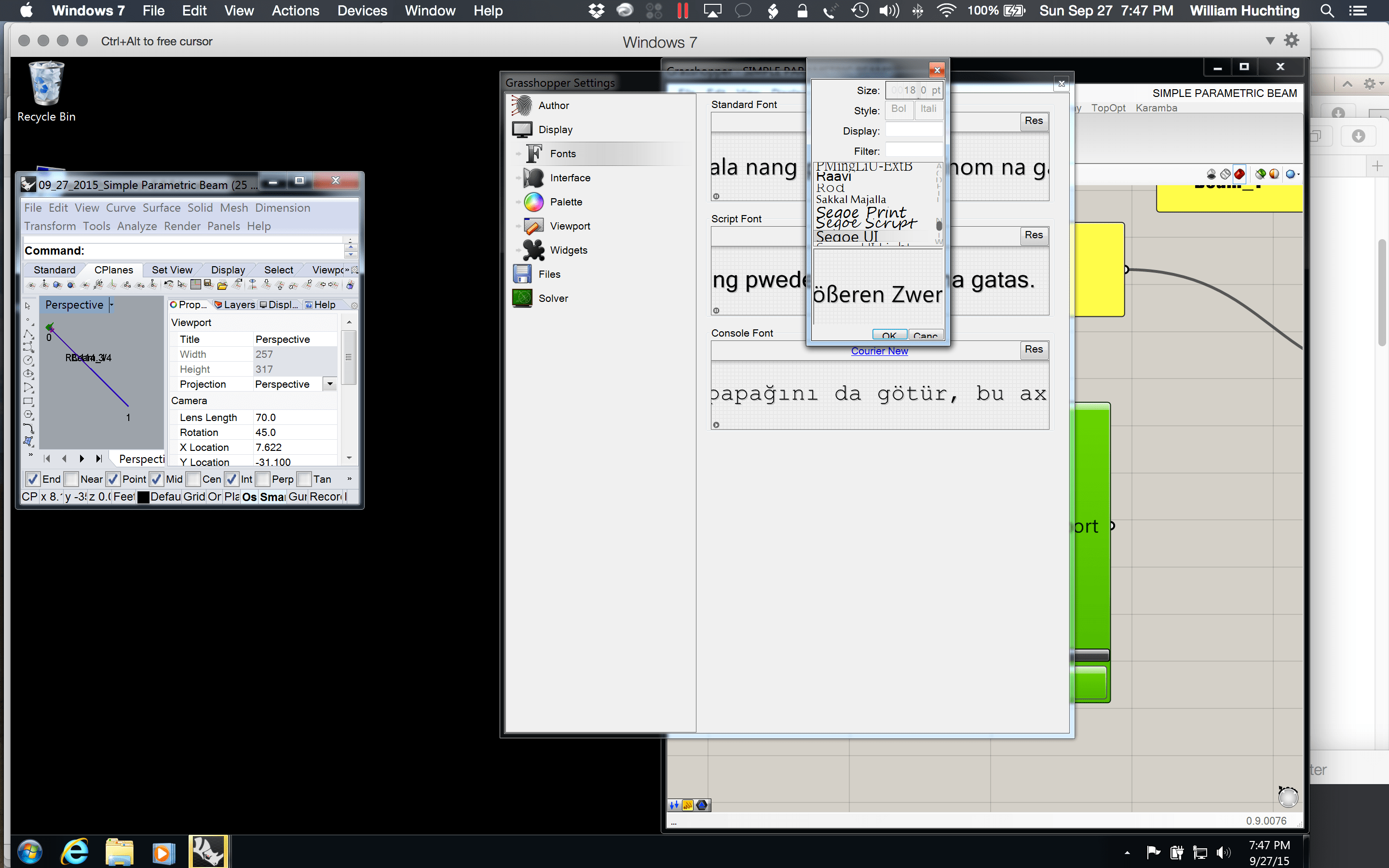The width and height of the screenshot is (1389, 868).
Task: Click the properties panel scroll-down arrow
Action: pyautogui.click(x=349, y=458)
